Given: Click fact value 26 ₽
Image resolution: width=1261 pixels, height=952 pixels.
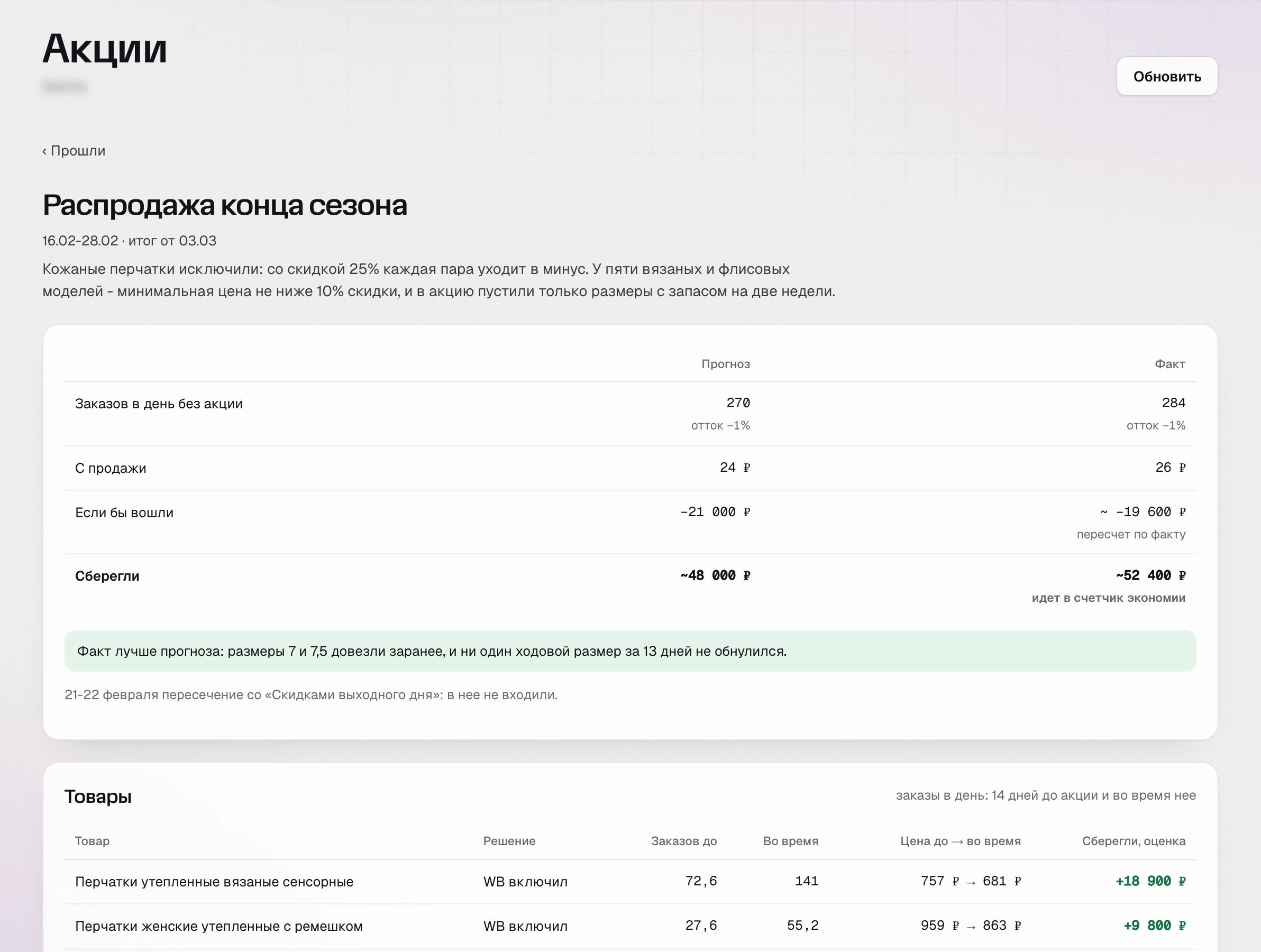Looking at the screenshot, I should pos(1171,468).
